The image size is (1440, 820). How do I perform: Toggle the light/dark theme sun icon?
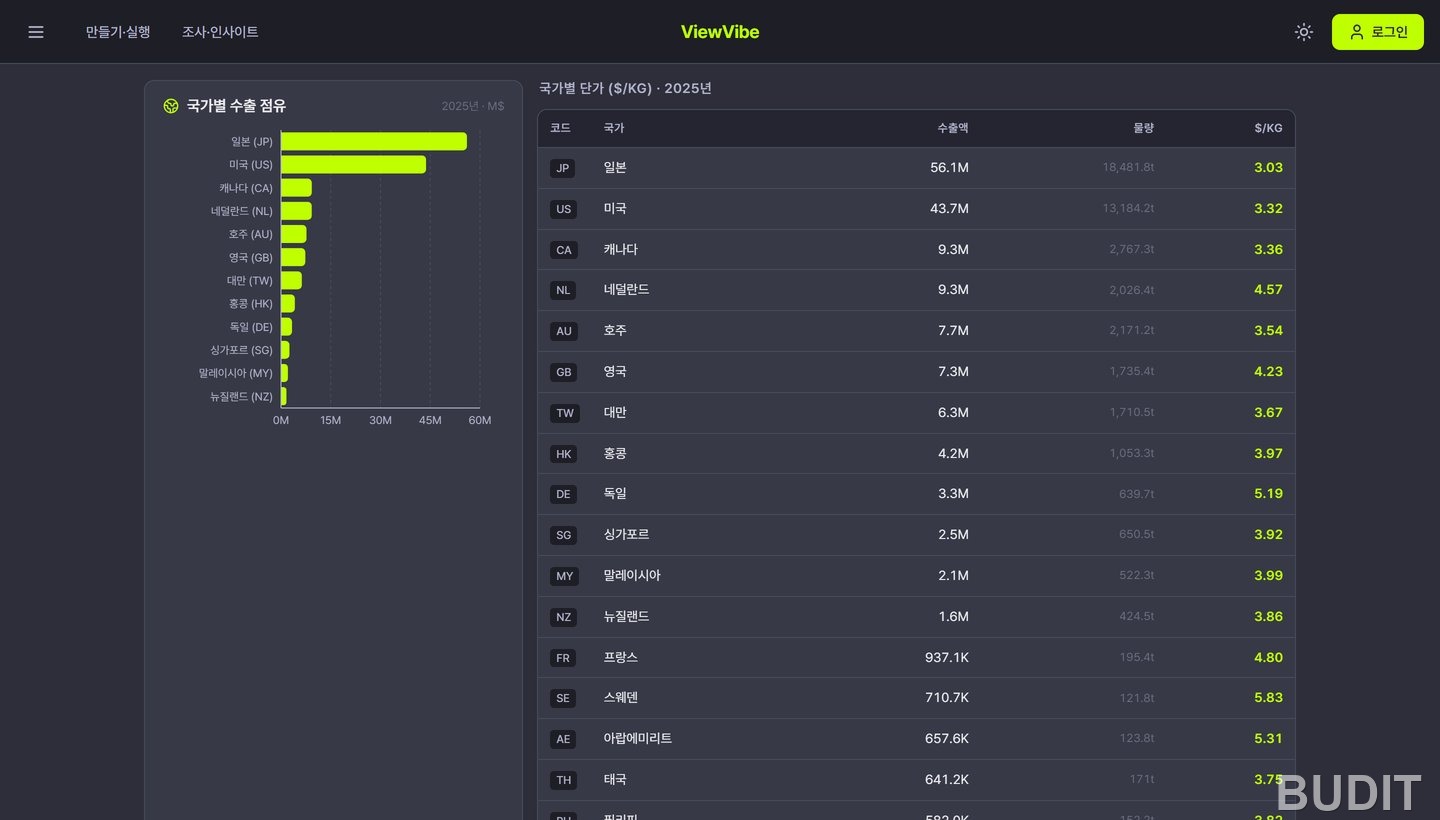(x=1303, y=32)
